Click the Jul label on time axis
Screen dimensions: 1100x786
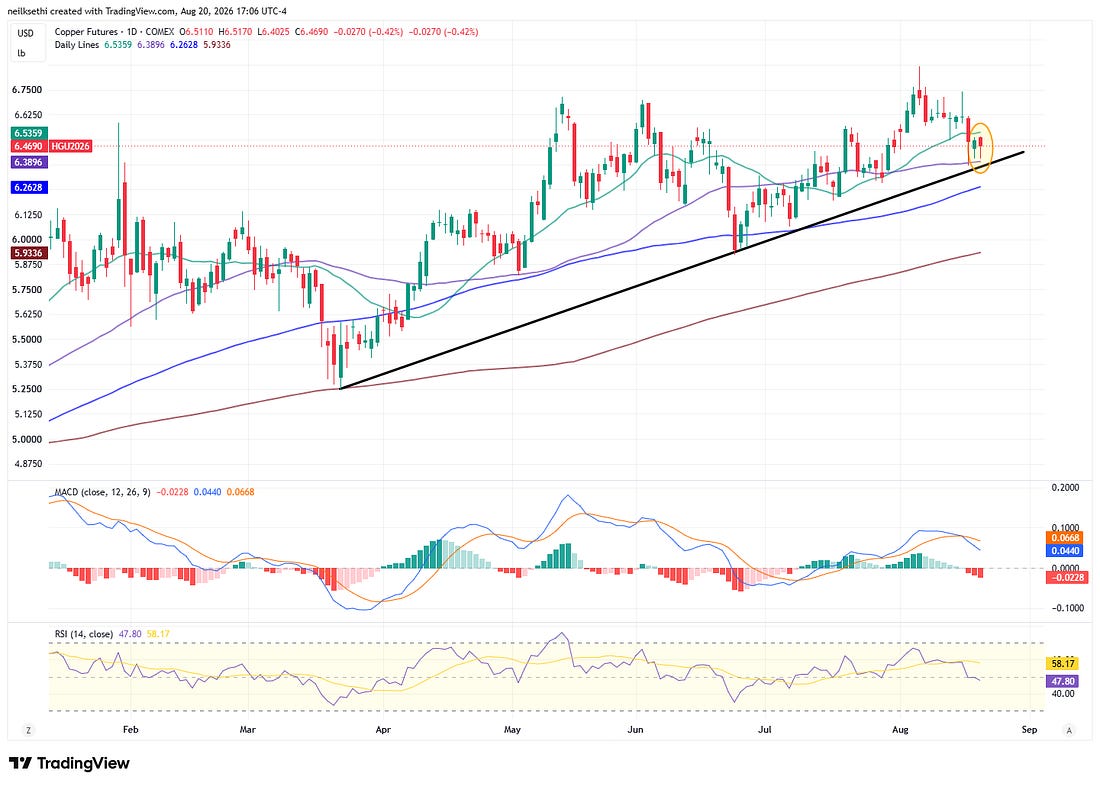click(x=765, y=730)
